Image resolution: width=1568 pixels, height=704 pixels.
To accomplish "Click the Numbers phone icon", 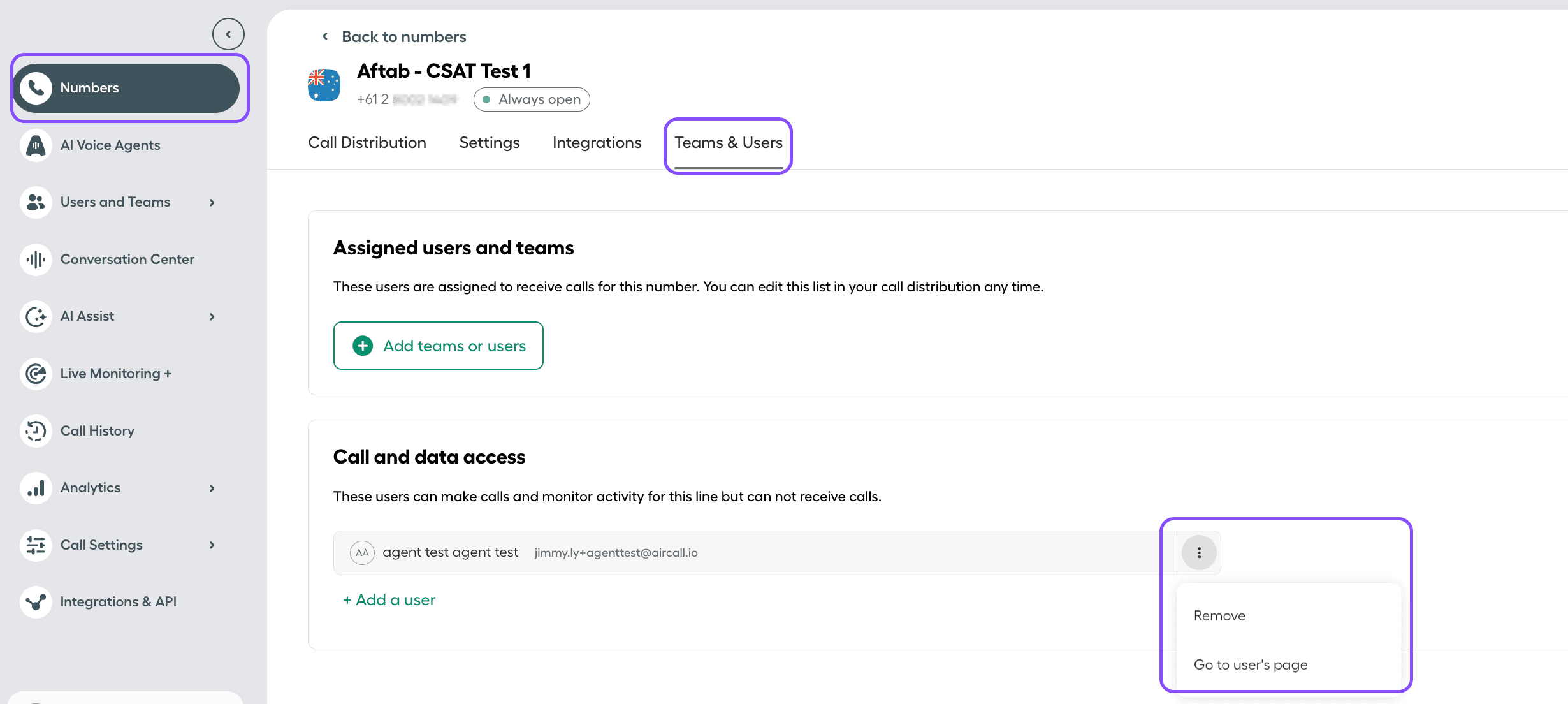I will tap(36, 88).
